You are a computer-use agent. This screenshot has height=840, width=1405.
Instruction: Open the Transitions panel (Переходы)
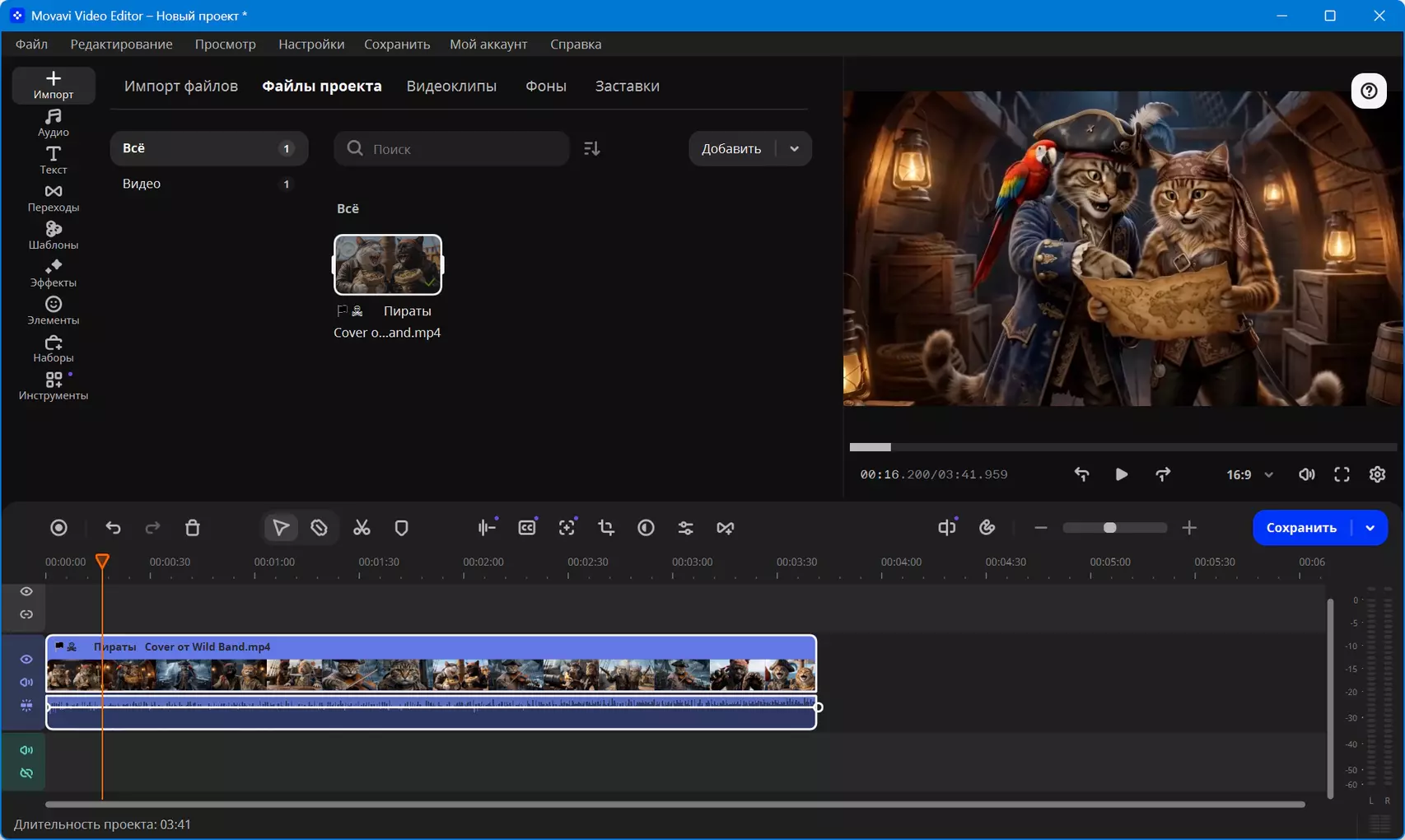(54, 198)
